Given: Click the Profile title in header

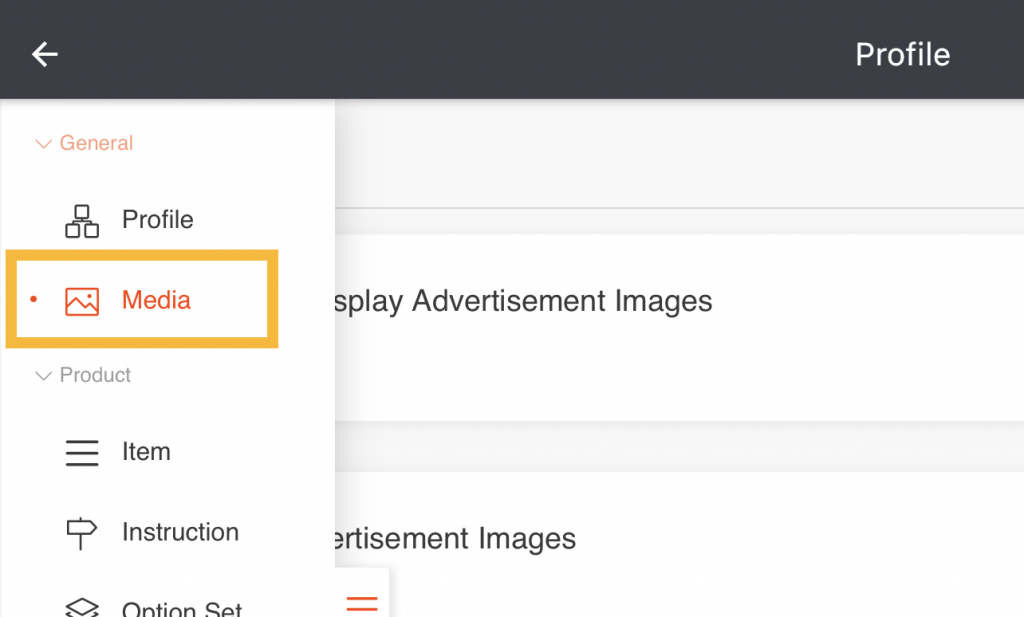Looking at the screenshot, I should tap(902, 54).
